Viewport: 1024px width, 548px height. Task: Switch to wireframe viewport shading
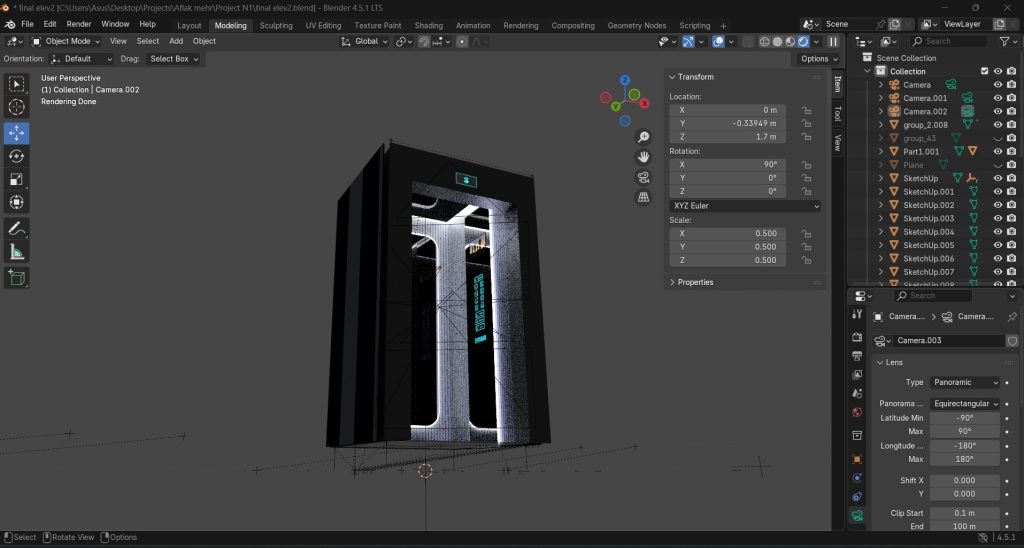coord(764,41)
